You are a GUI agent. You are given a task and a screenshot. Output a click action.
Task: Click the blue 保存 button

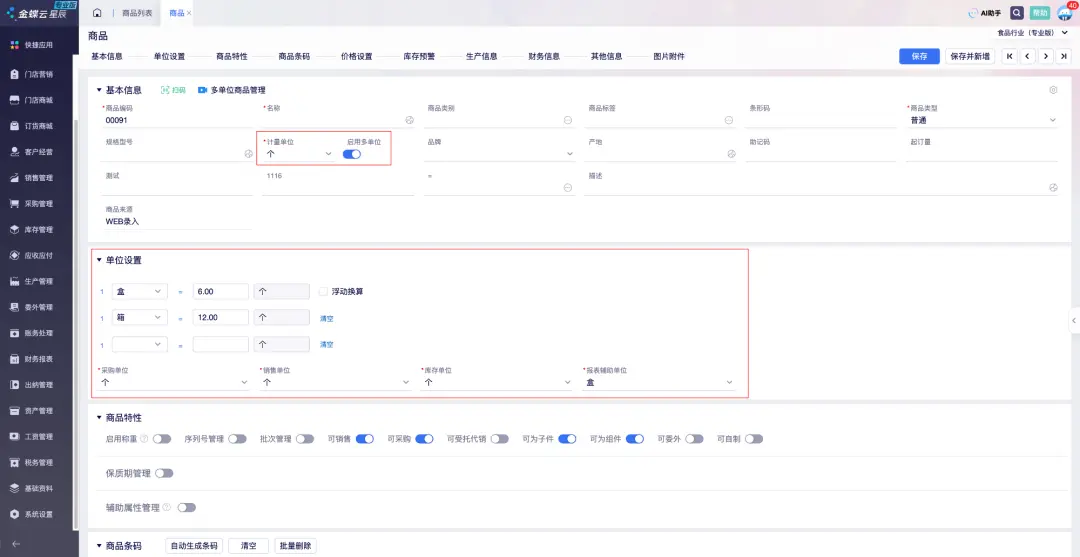(919, 56)
